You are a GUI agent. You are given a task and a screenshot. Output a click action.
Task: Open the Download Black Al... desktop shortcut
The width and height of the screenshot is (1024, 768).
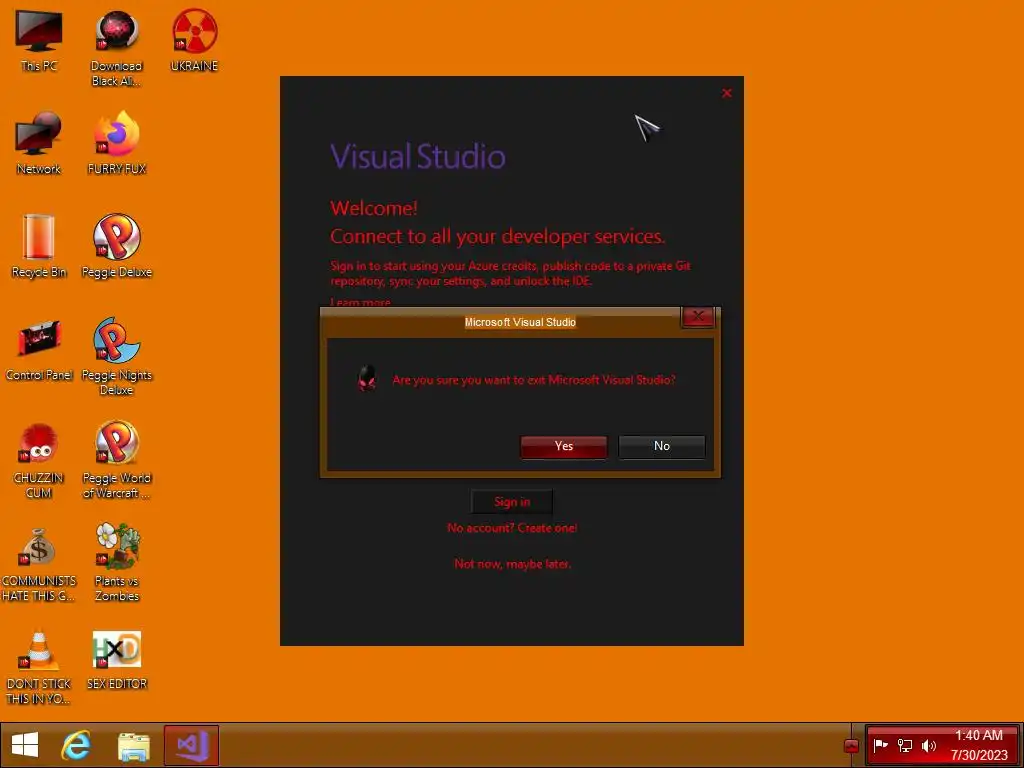tap(116, 48)
